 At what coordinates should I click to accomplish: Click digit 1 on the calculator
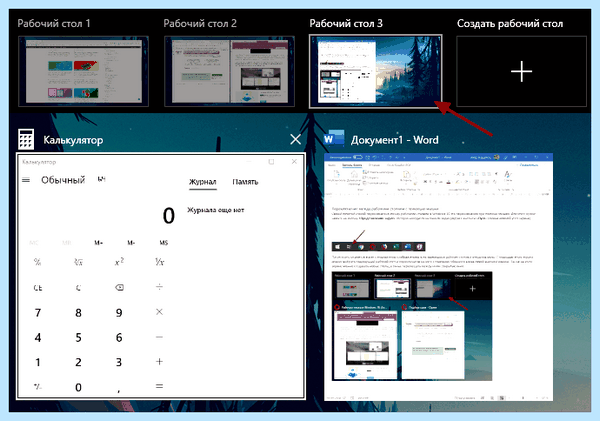[38, 362]
